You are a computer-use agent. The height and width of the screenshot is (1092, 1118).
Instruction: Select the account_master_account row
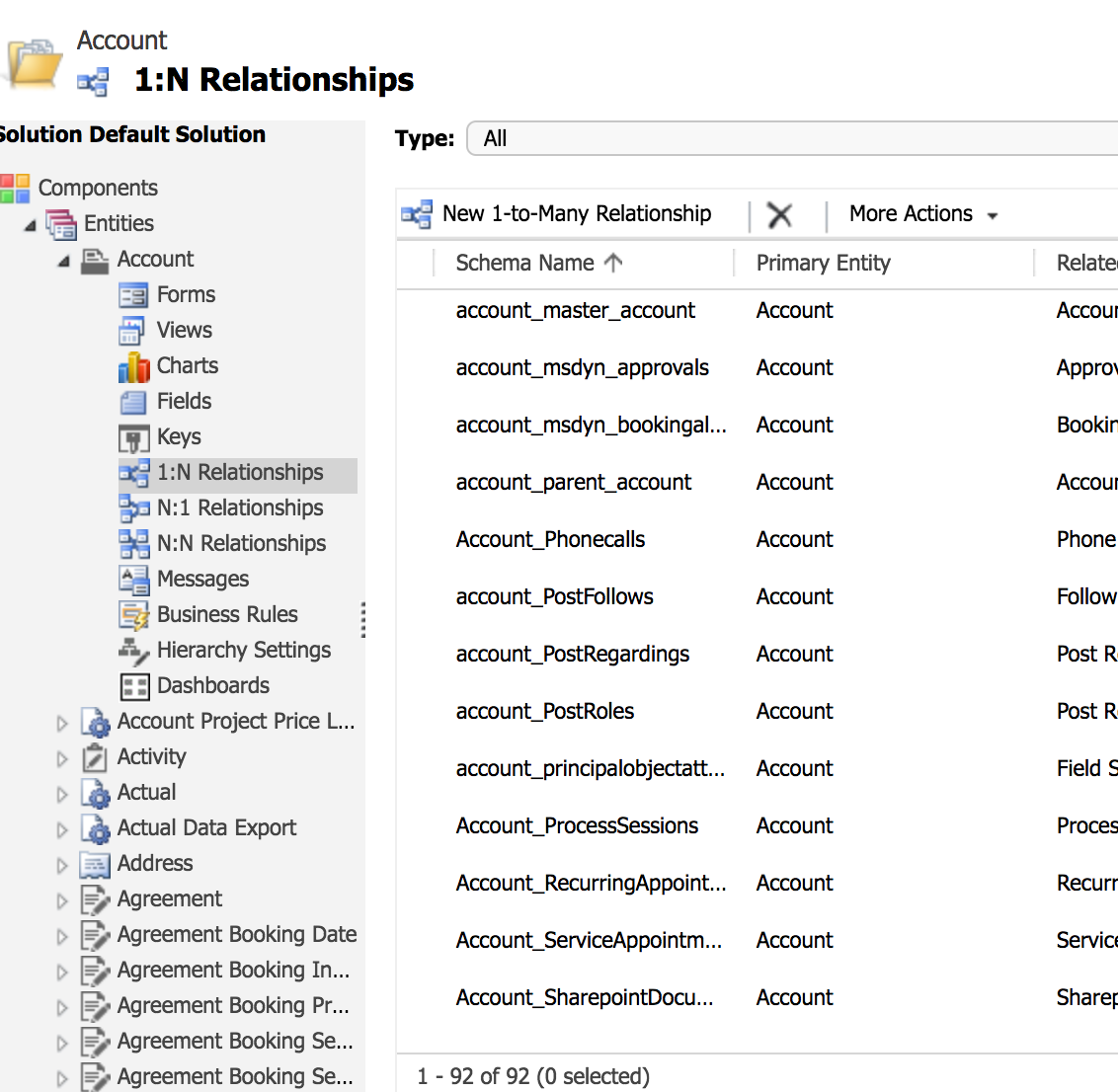[x=758, y=311]
